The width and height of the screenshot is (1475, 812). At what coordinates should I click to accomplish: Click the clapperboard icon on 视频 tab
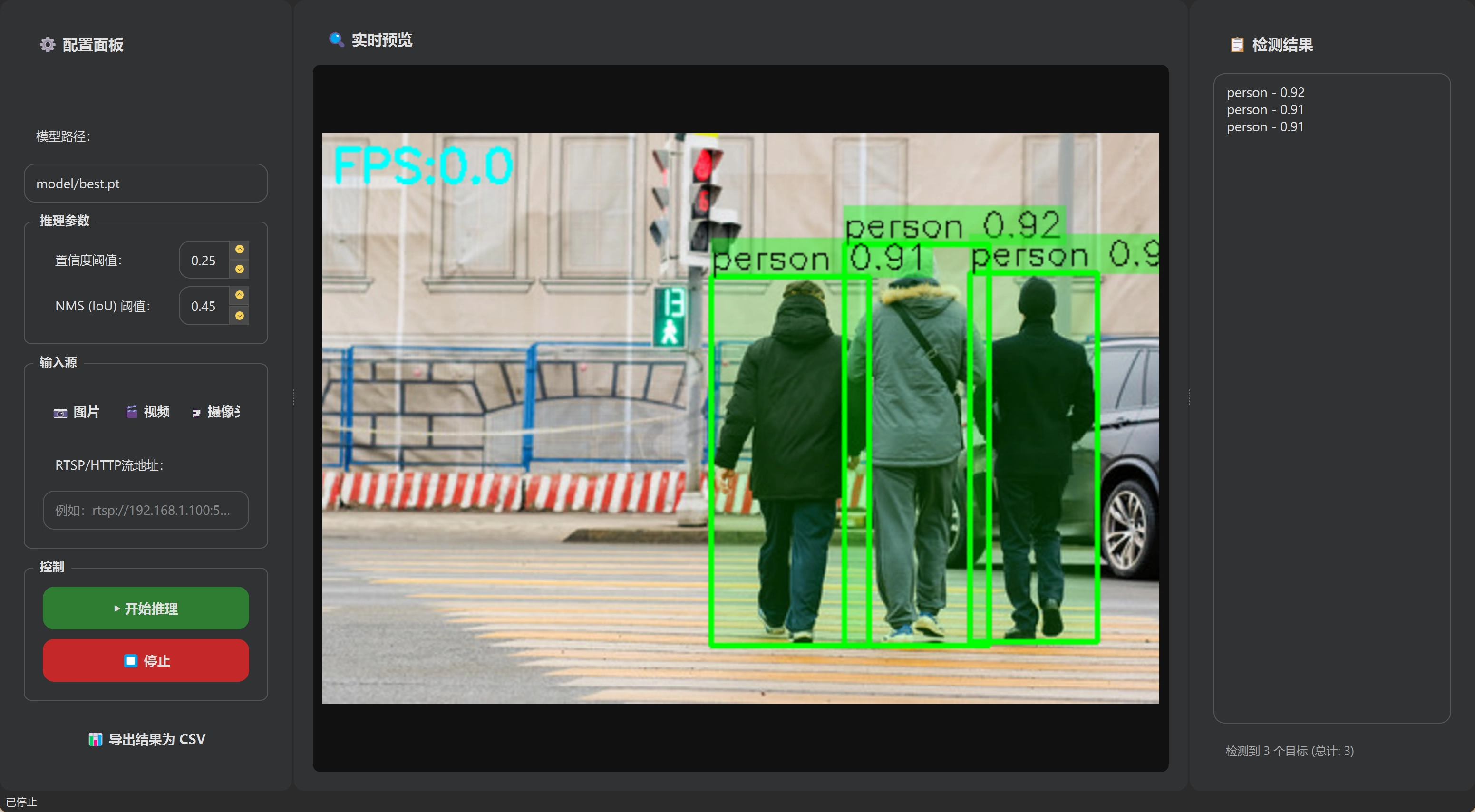(132, 412)
